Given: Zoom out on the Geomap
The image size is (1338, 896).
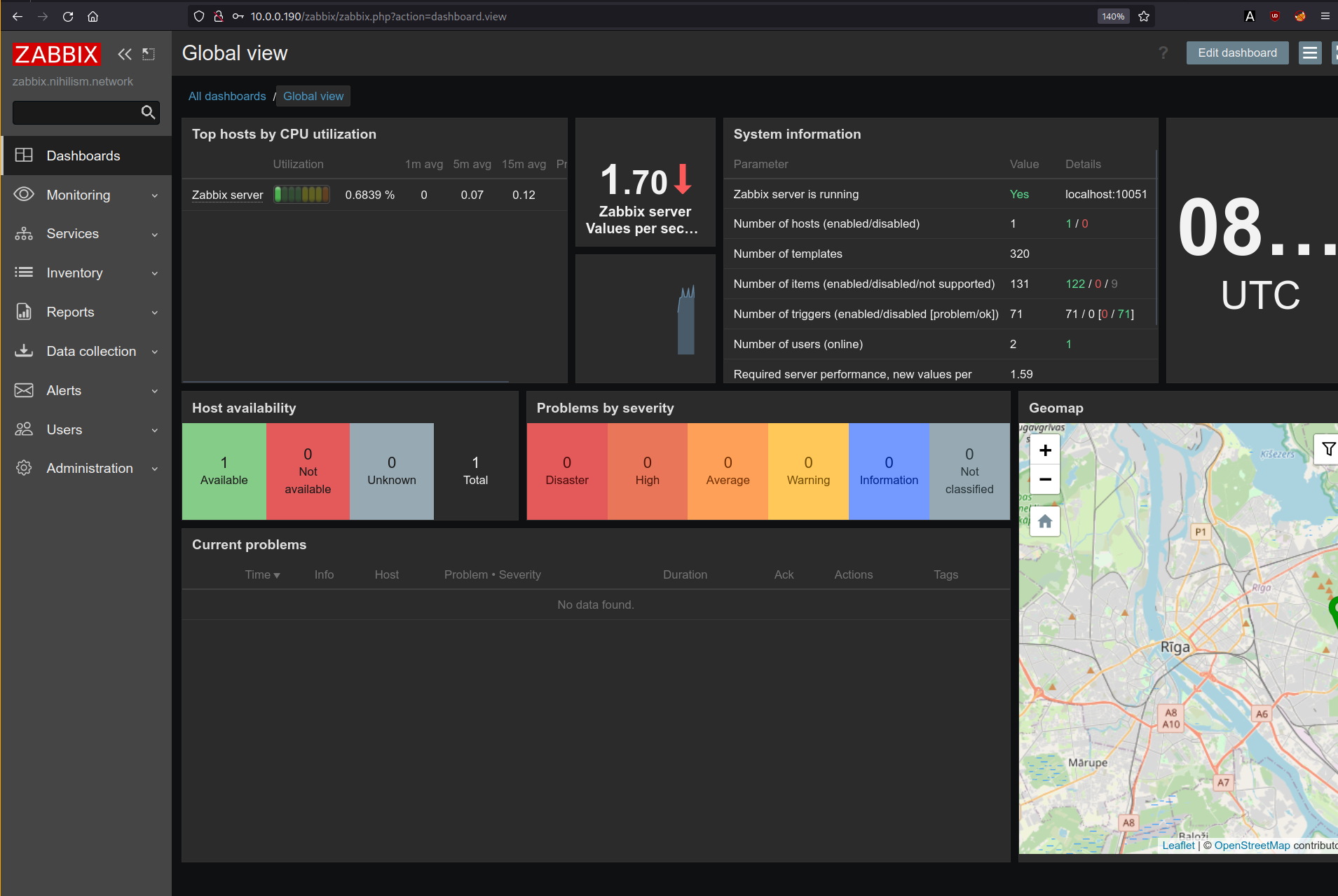Looking at the screenshot, I should (1045, 480).
